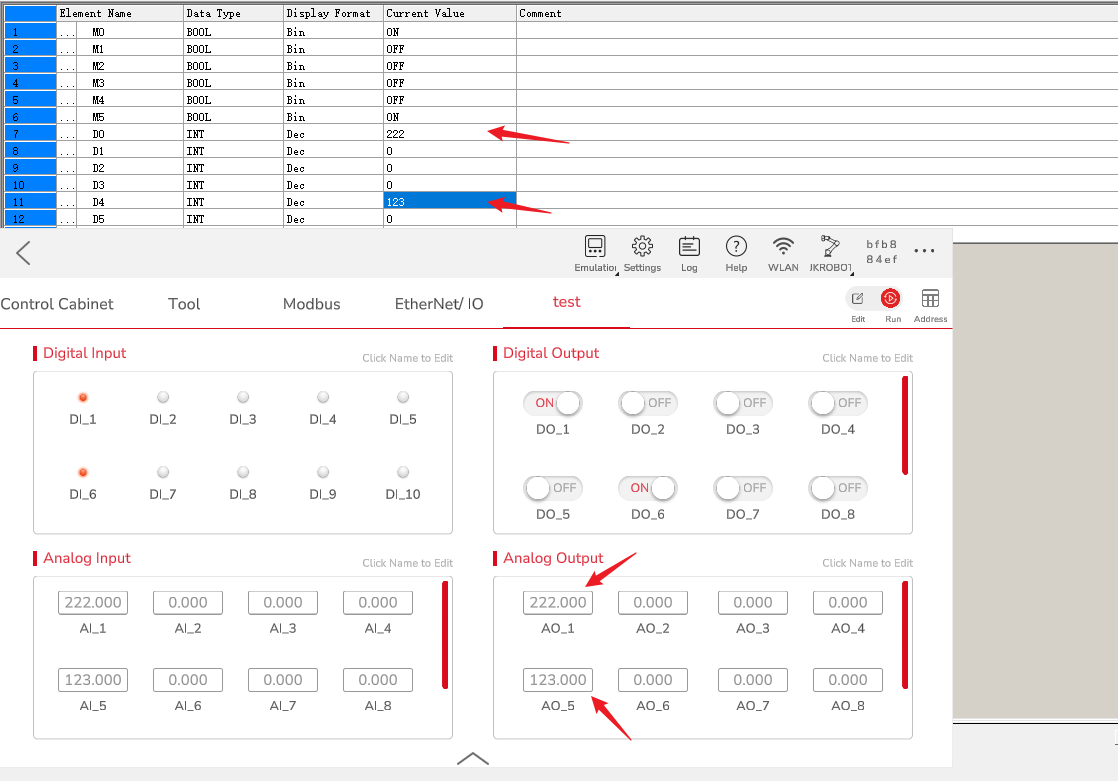Toggle DO_2 digital output on

pyautogui.click(x=647, y=403)
